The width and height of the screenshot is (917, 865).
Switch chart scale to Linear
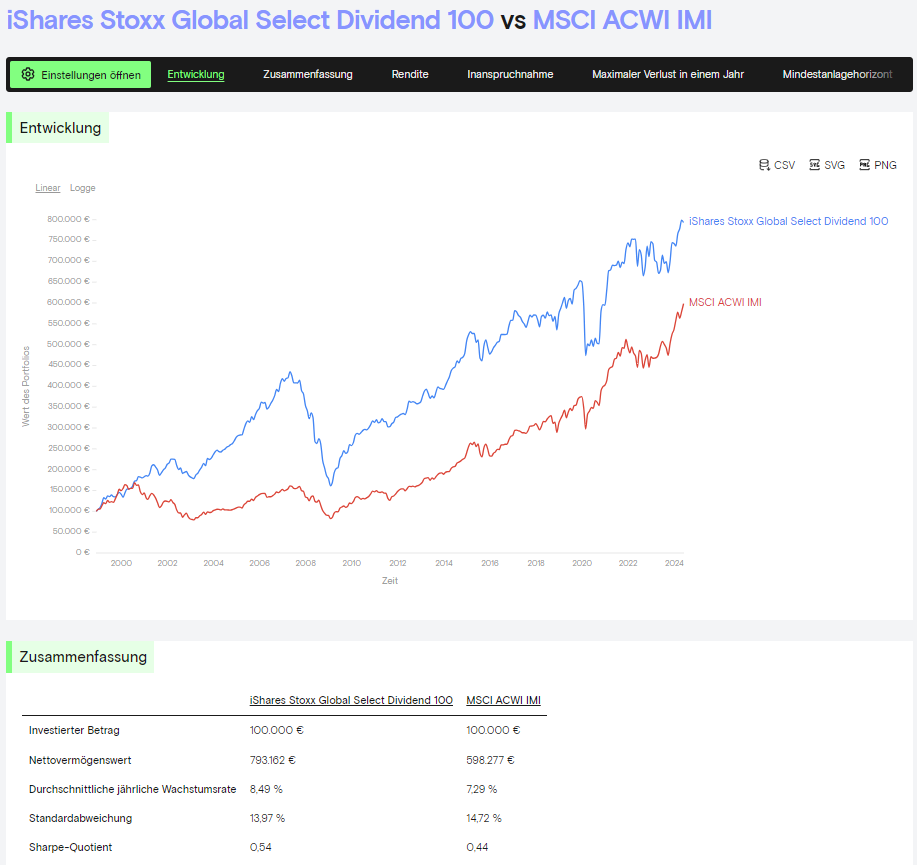[x=48, y=188]
